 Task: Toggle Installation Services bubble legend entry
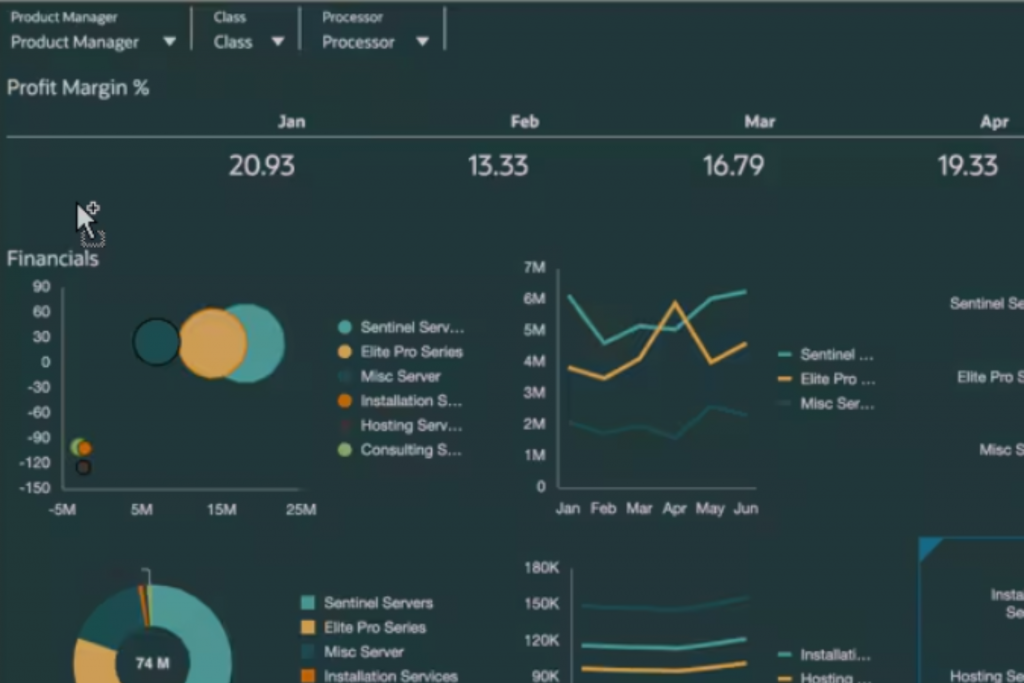tap(345, 401)
